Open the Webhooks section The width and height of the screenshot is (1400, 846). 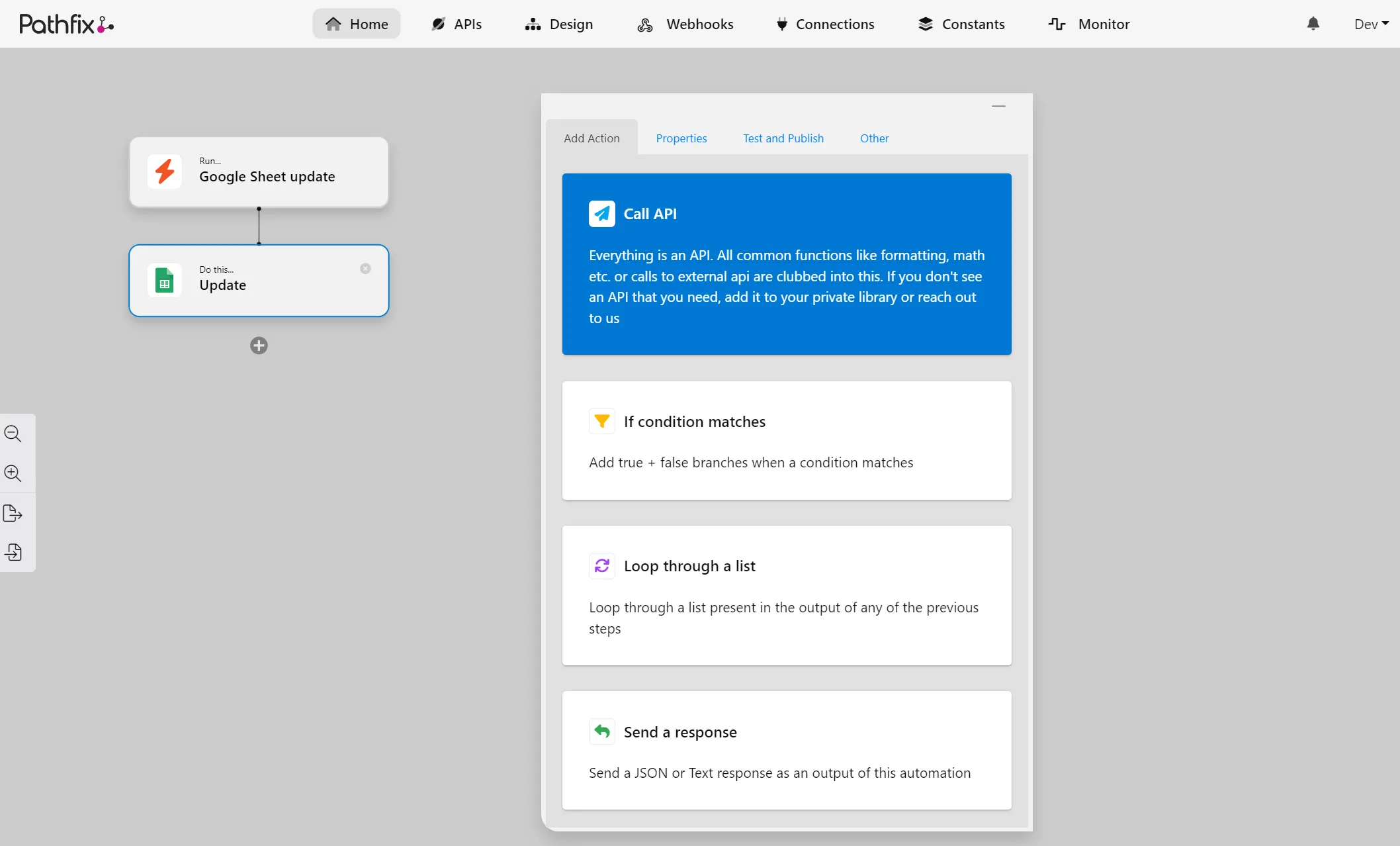pyautogui.click(x=685, y=24)
